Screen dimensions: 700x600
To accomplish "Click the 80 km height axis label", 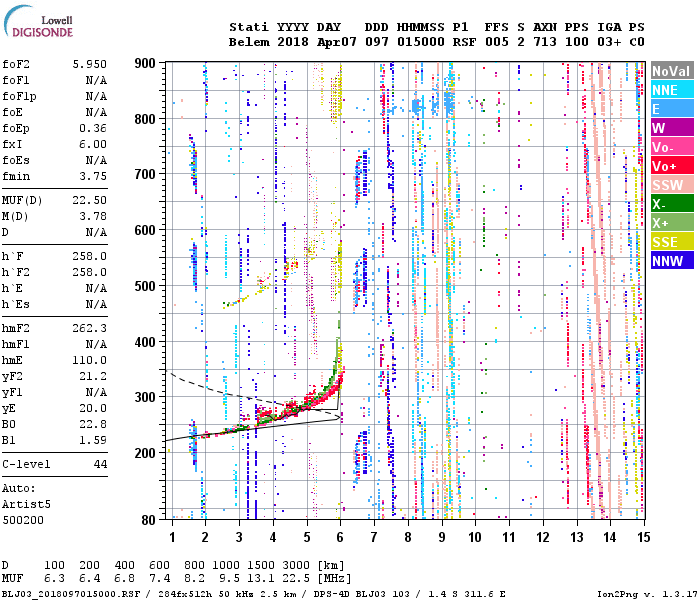I will [149, 520].
